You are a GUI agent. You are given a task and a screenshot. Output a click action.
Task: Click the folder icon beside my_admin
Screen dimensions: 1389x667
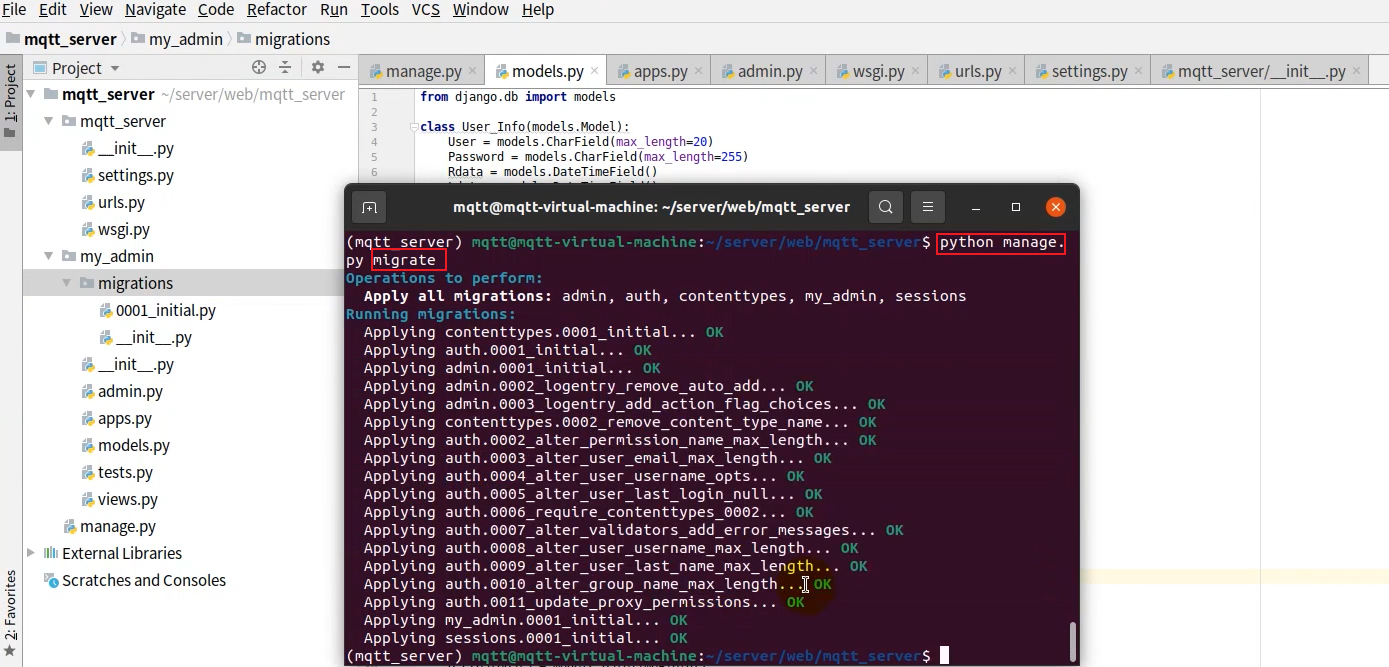pyautogui.click(x=69, y=257)
